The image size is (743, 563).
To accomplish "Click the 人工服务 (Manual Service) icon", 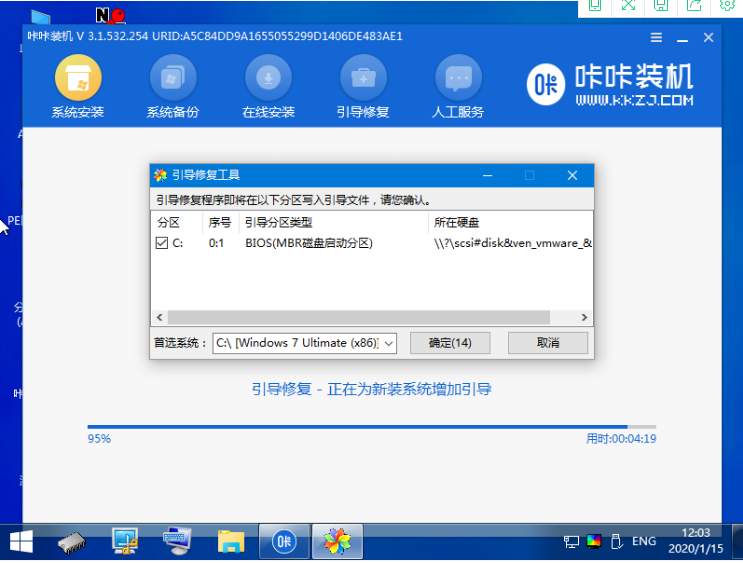I will (459, 85).
